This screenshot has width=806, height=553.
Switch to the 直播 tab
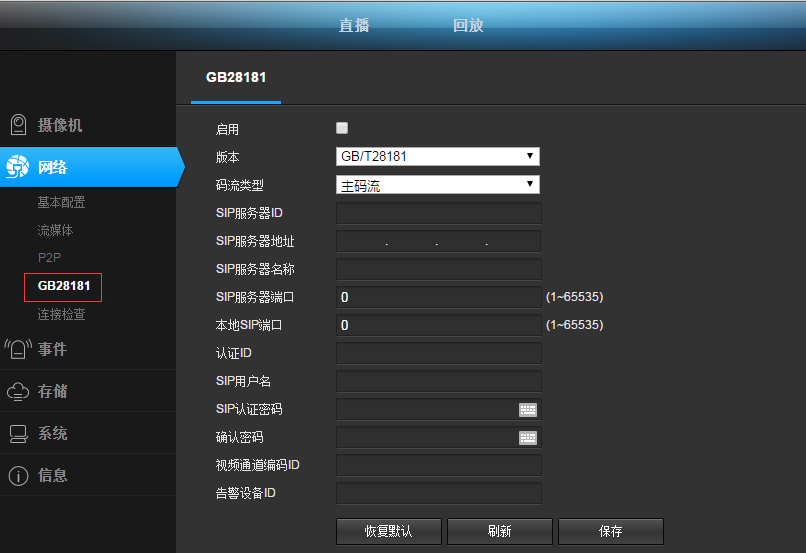coord(354,25)
